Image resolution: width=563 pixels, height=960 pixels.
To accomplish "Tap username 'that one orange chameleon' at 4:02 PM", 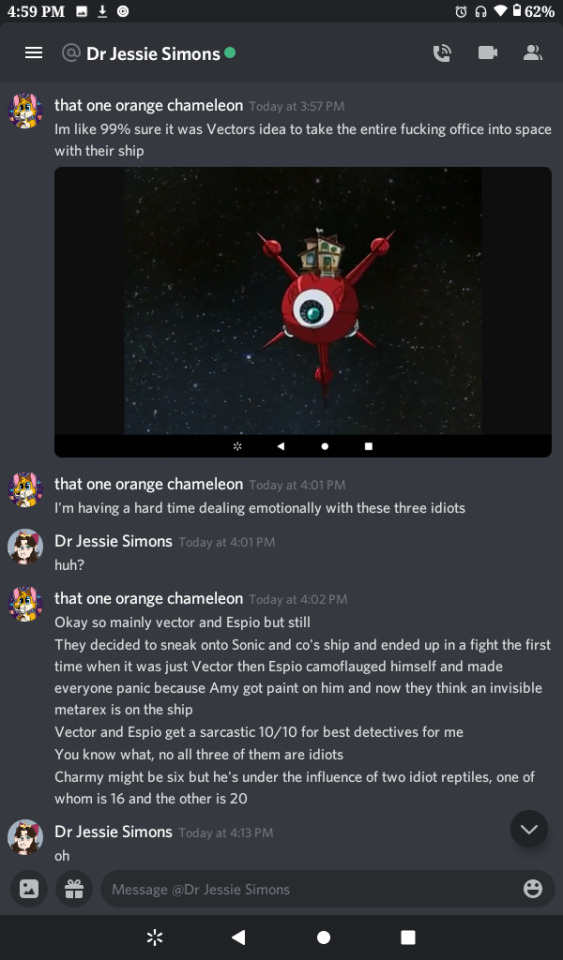I will pos(149,598).
